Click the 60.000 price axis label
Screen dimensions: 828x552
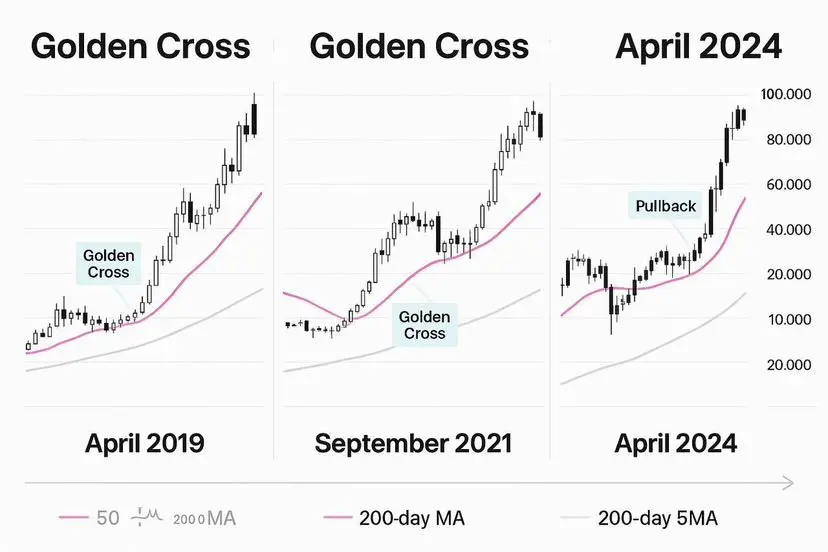pyautogui.click(x=785, y=185)
